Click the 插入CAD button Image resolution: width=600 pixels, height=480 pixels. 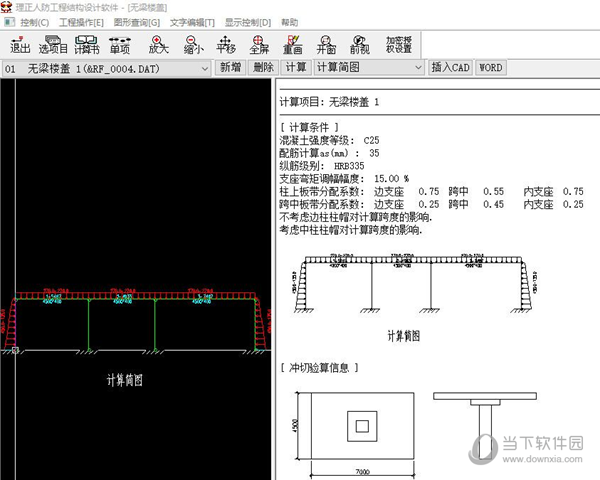pos(450,68)
